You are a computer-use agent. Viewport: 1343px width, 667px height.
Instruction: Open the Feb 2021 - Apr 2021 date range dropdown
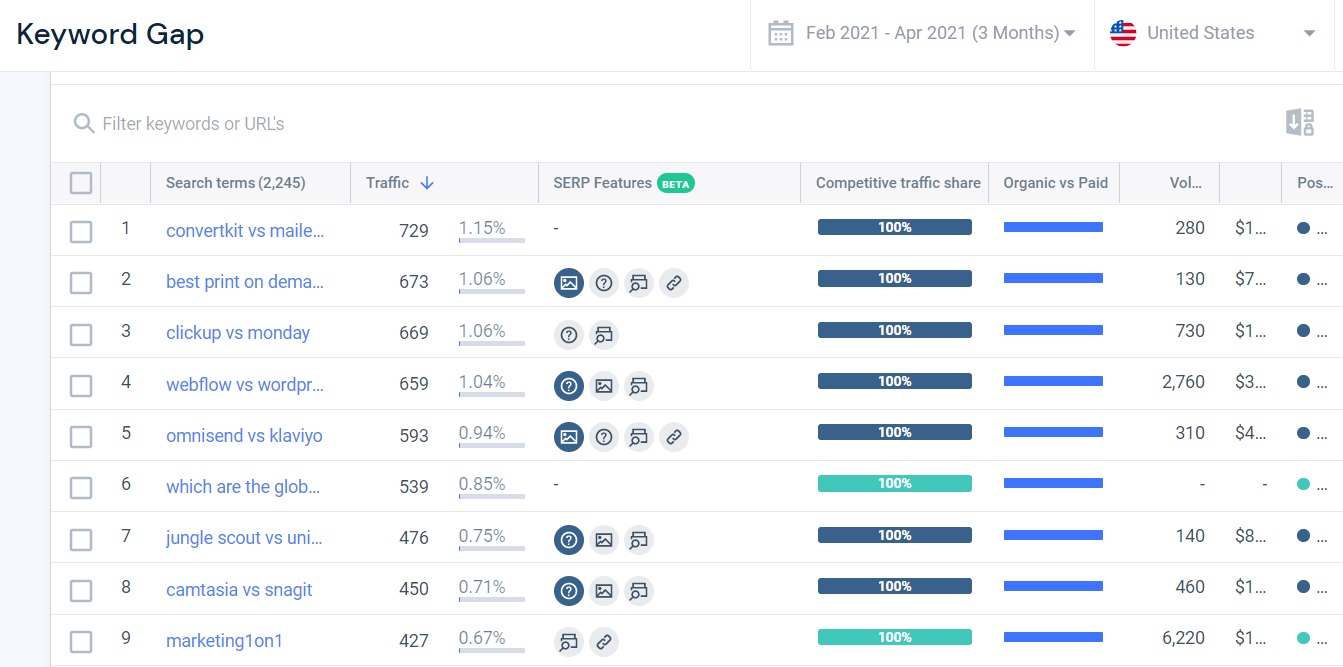click(922, 33)
